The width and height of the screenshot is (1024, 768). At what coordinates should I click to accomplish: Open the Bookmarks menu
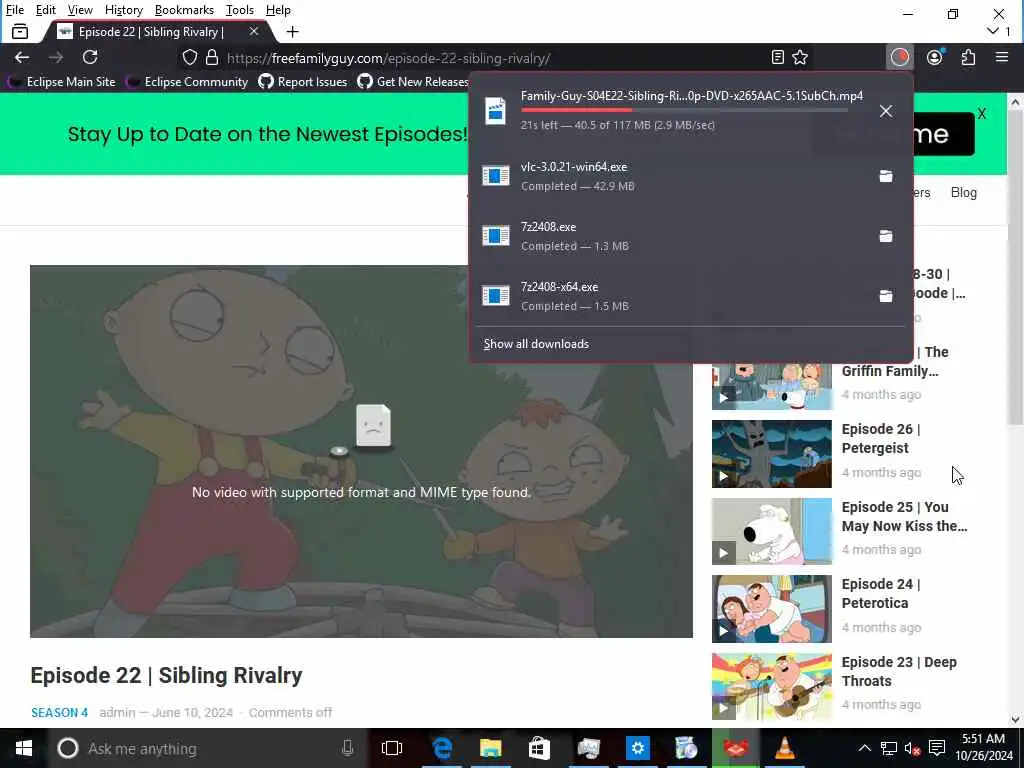click(x=184, y=10)
